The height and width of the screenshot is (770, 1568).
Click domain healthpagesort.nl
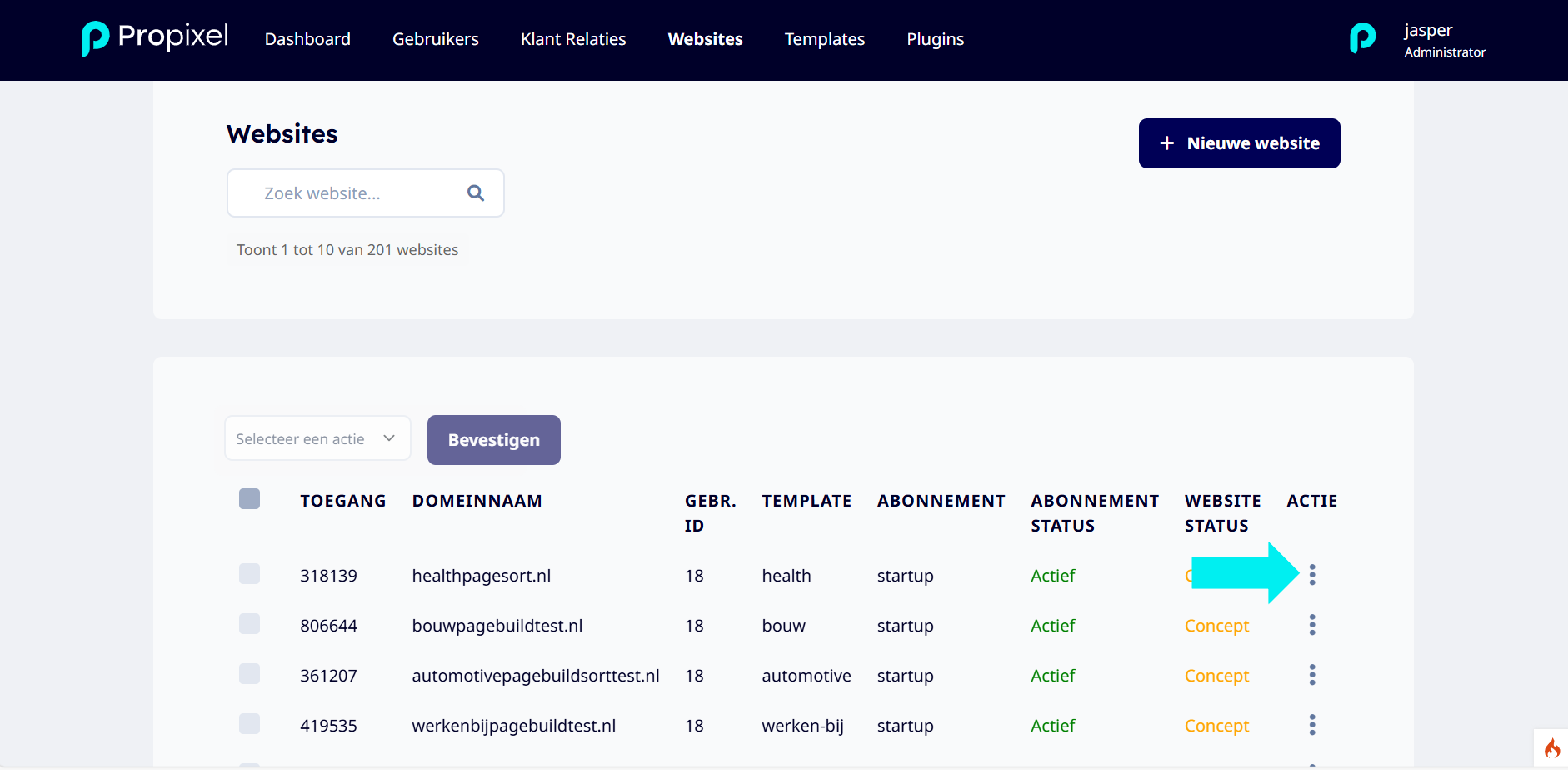[482, 576]
